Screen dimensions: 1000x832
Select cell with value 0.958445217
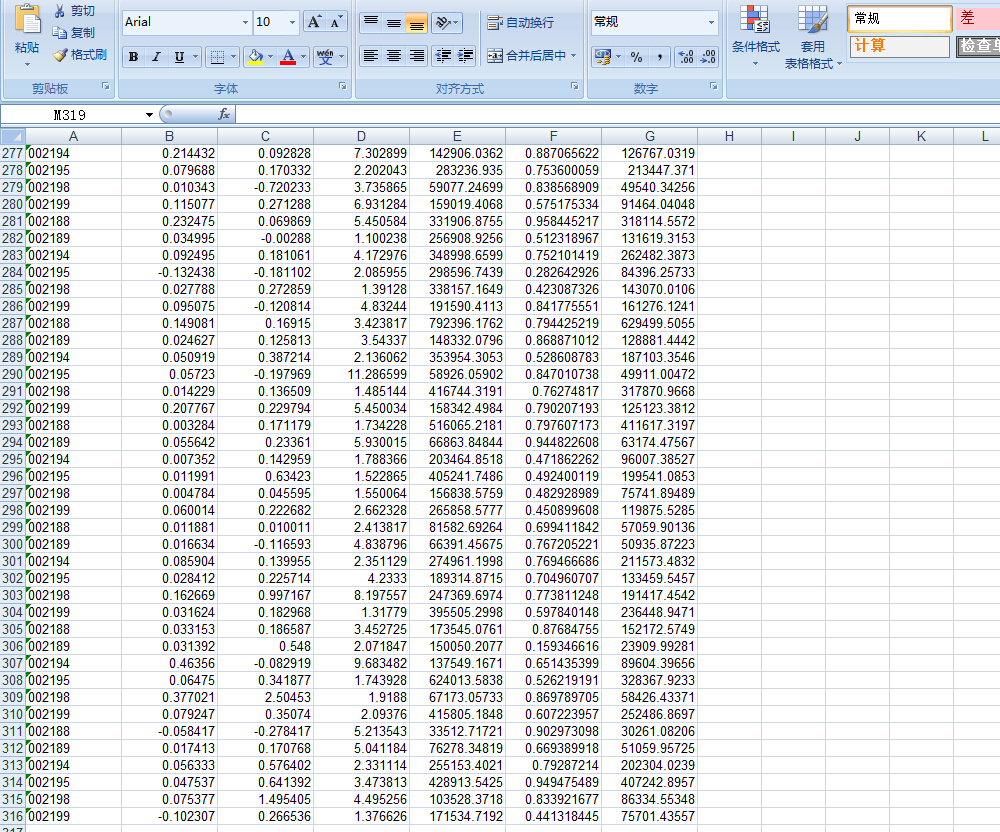(554, 221)
